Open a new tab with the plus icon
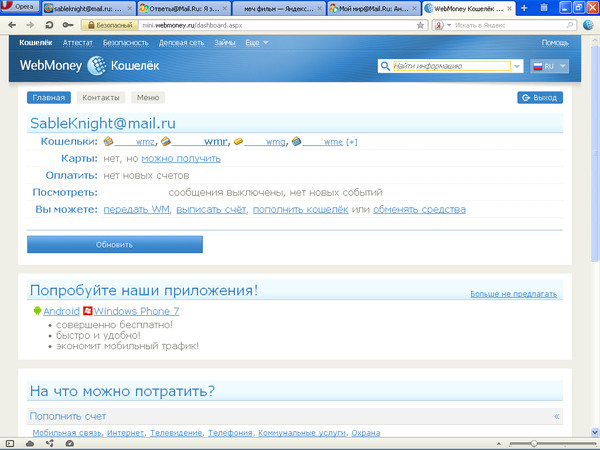The image size is (600, 450). (x=524, y=8)
